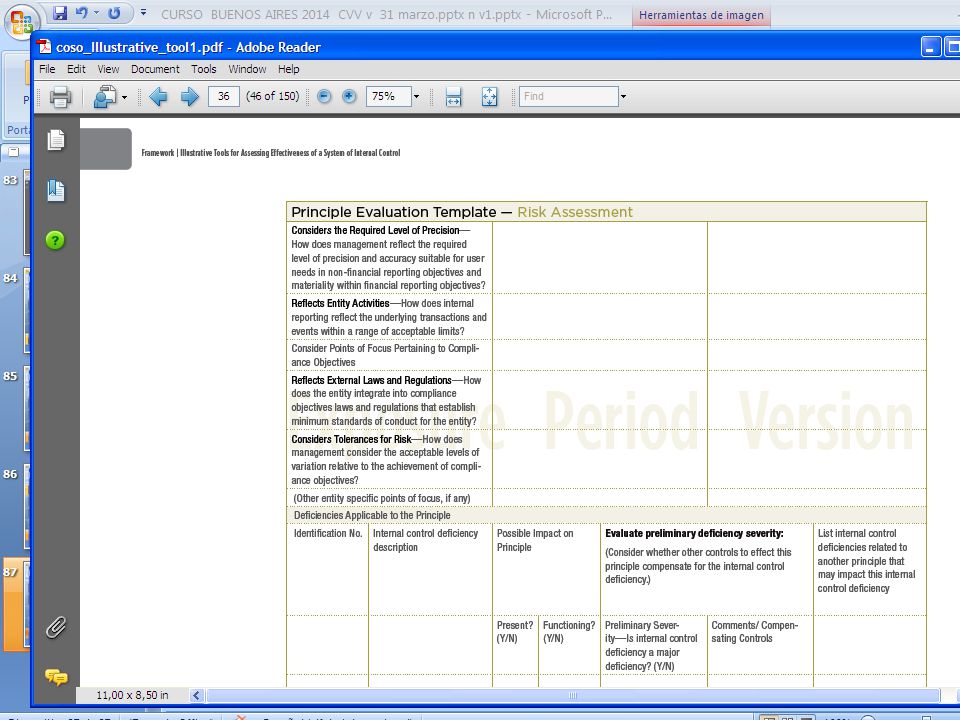Open the Bookmarks panel icon

click(x=56, y=190)
